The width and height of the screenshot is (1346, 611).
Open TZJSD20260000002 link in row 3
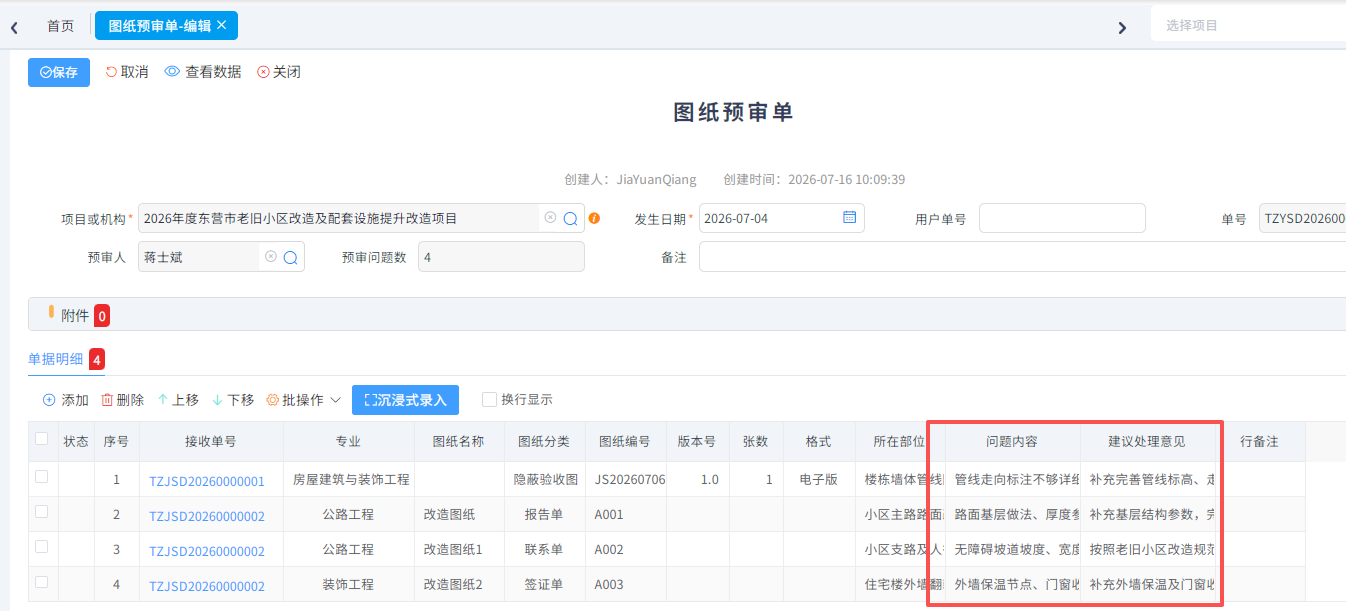(207, 551)
